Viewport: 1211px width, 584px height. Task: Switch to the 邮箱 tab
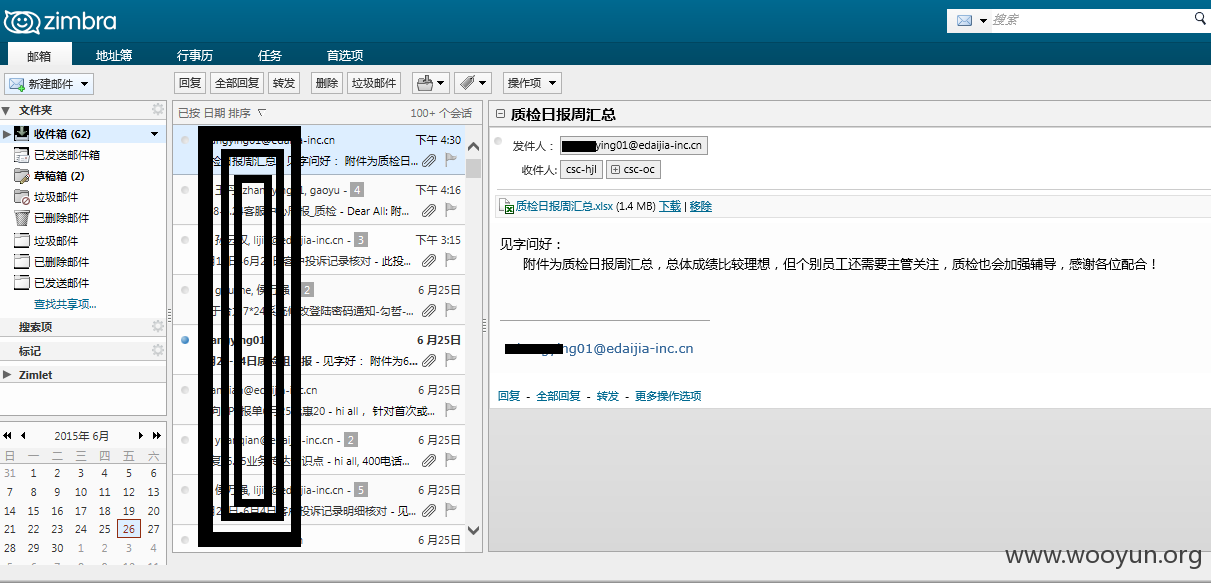[39, 55]
